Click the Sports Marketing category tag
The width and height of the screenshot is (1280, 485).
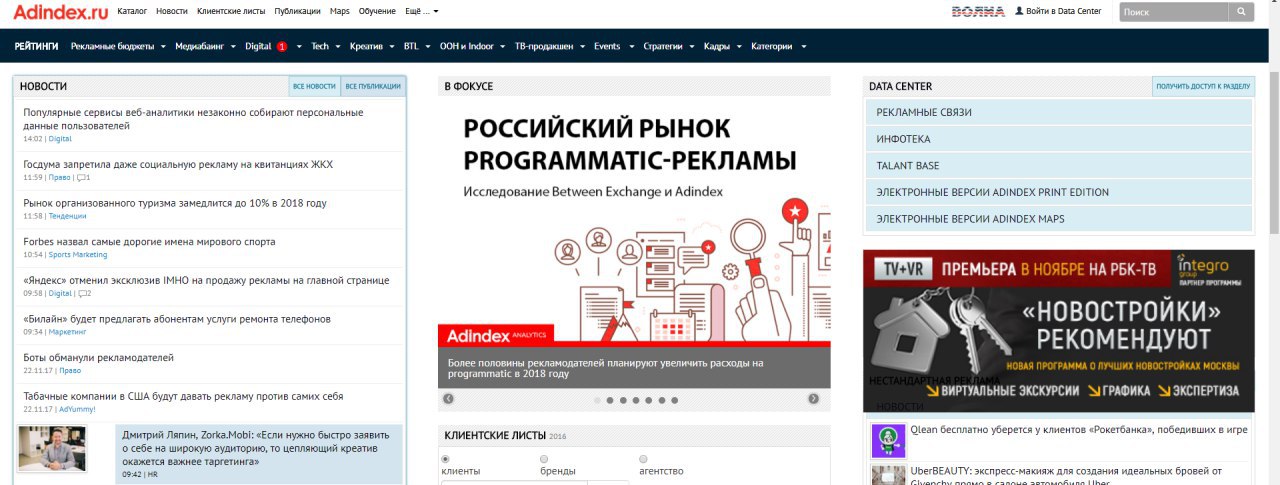click(x=77, y=255)
